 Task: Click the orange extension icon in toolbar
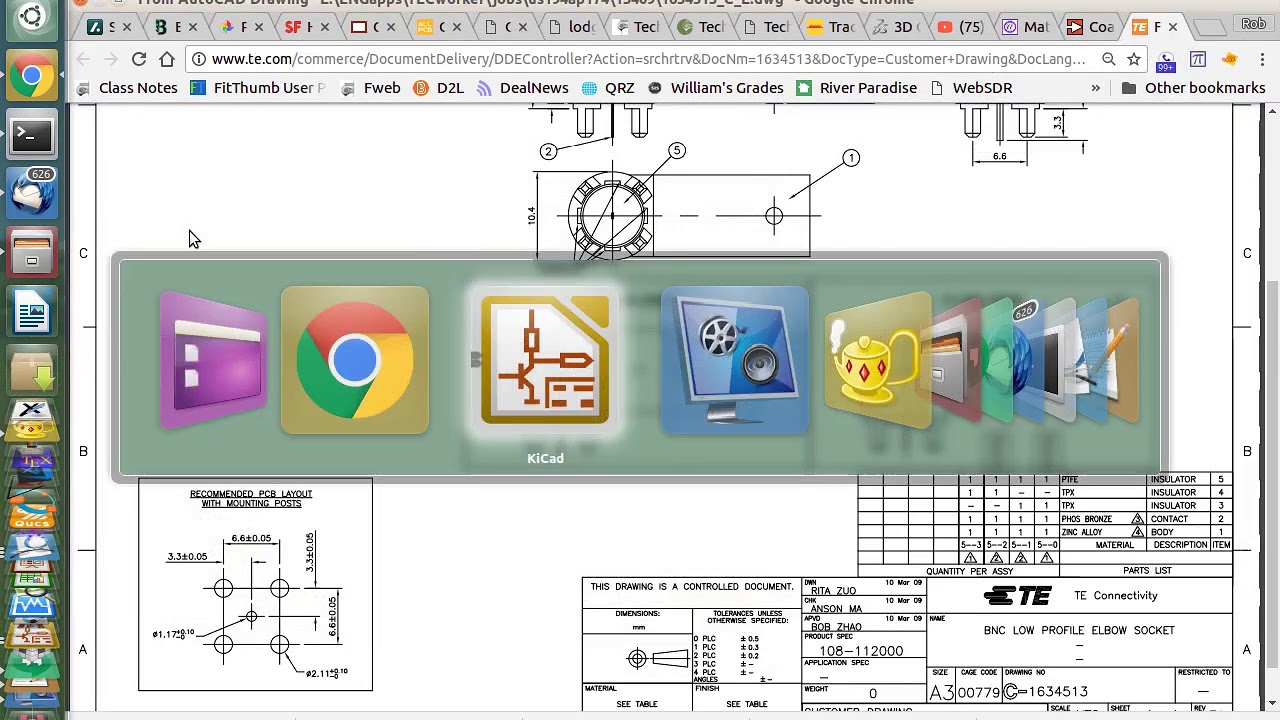click(x=1230, y=59)
